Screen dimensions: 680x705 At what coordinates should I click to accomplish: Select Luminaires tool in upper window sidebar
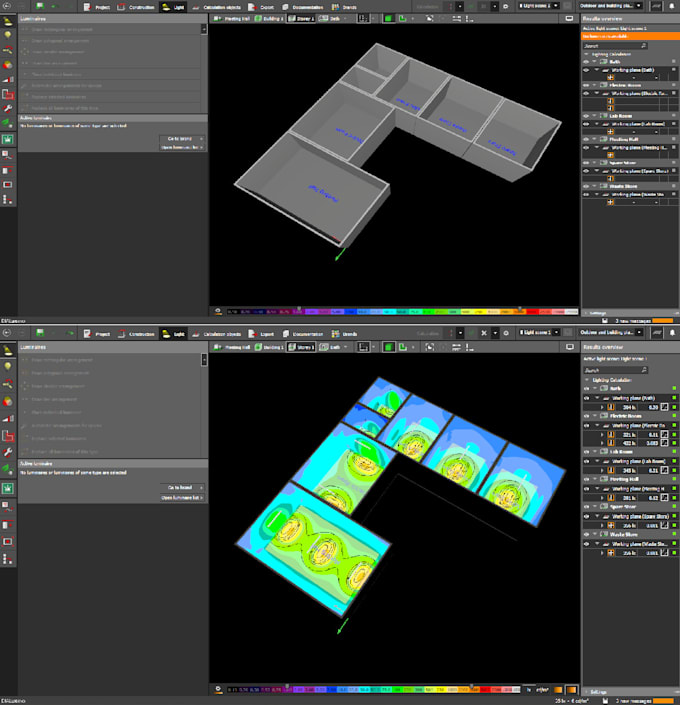(8, 21)
